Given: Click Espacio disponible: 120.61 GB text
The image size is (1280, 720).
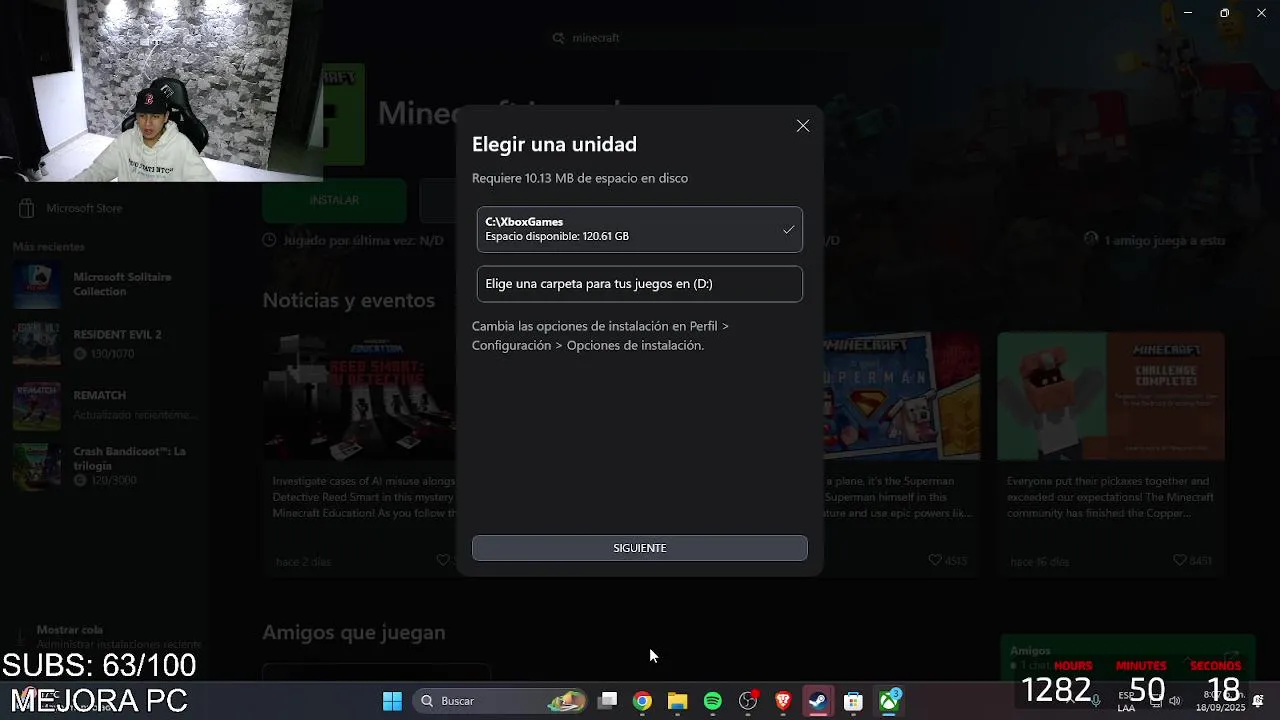Looking at the screenshot, I should [x=557, y=237].
